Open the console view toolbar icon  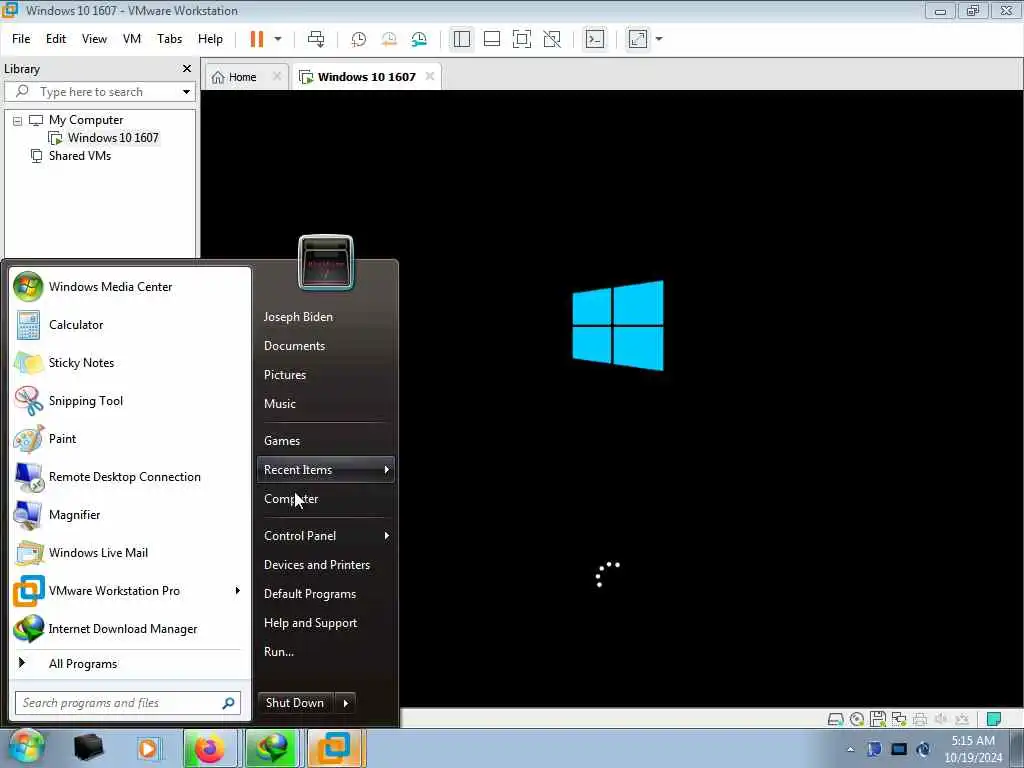coord(595,39)
